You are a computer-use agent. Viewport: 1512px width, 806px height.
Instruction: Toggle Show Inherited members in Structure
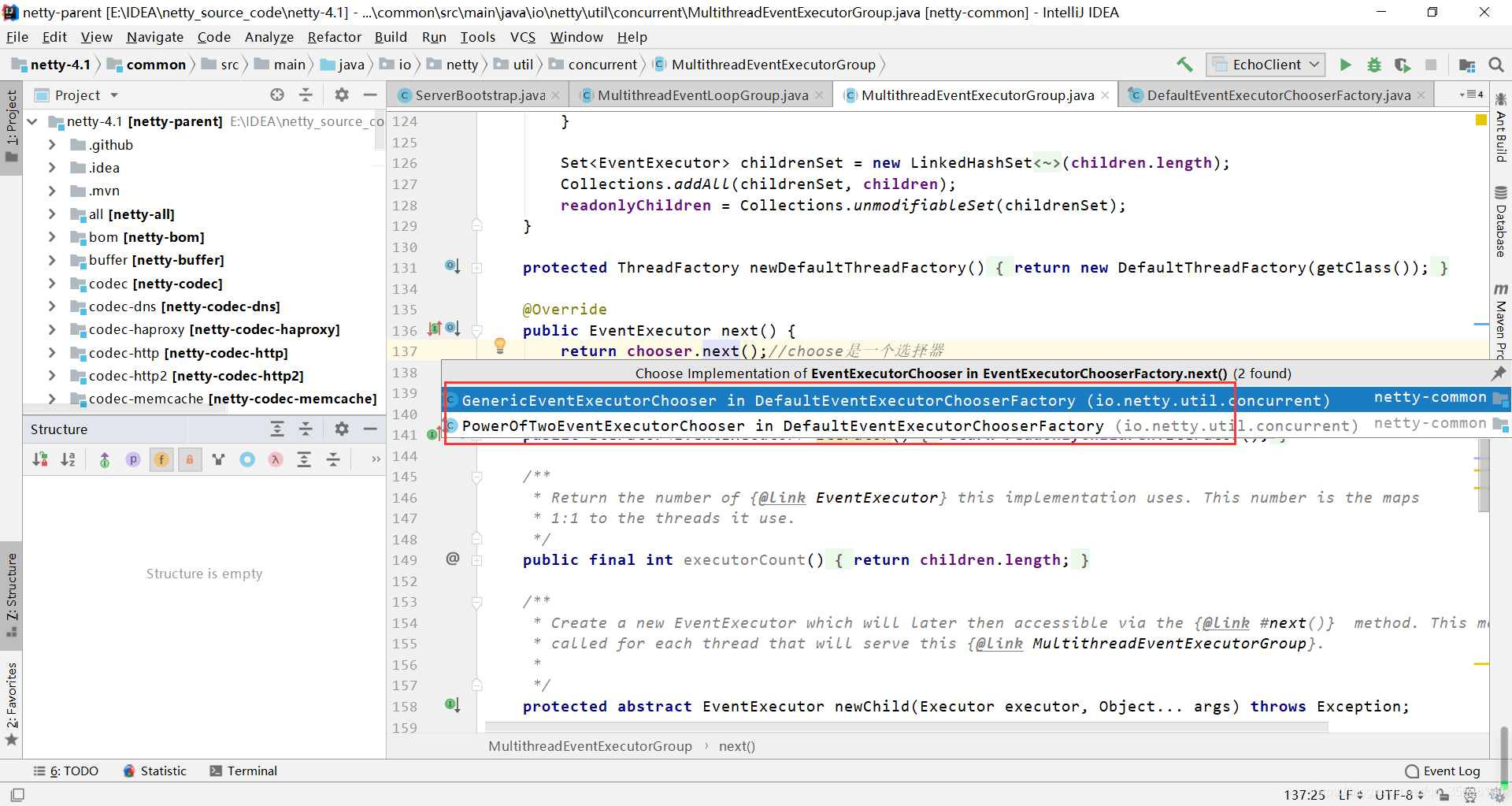(105, 459)
